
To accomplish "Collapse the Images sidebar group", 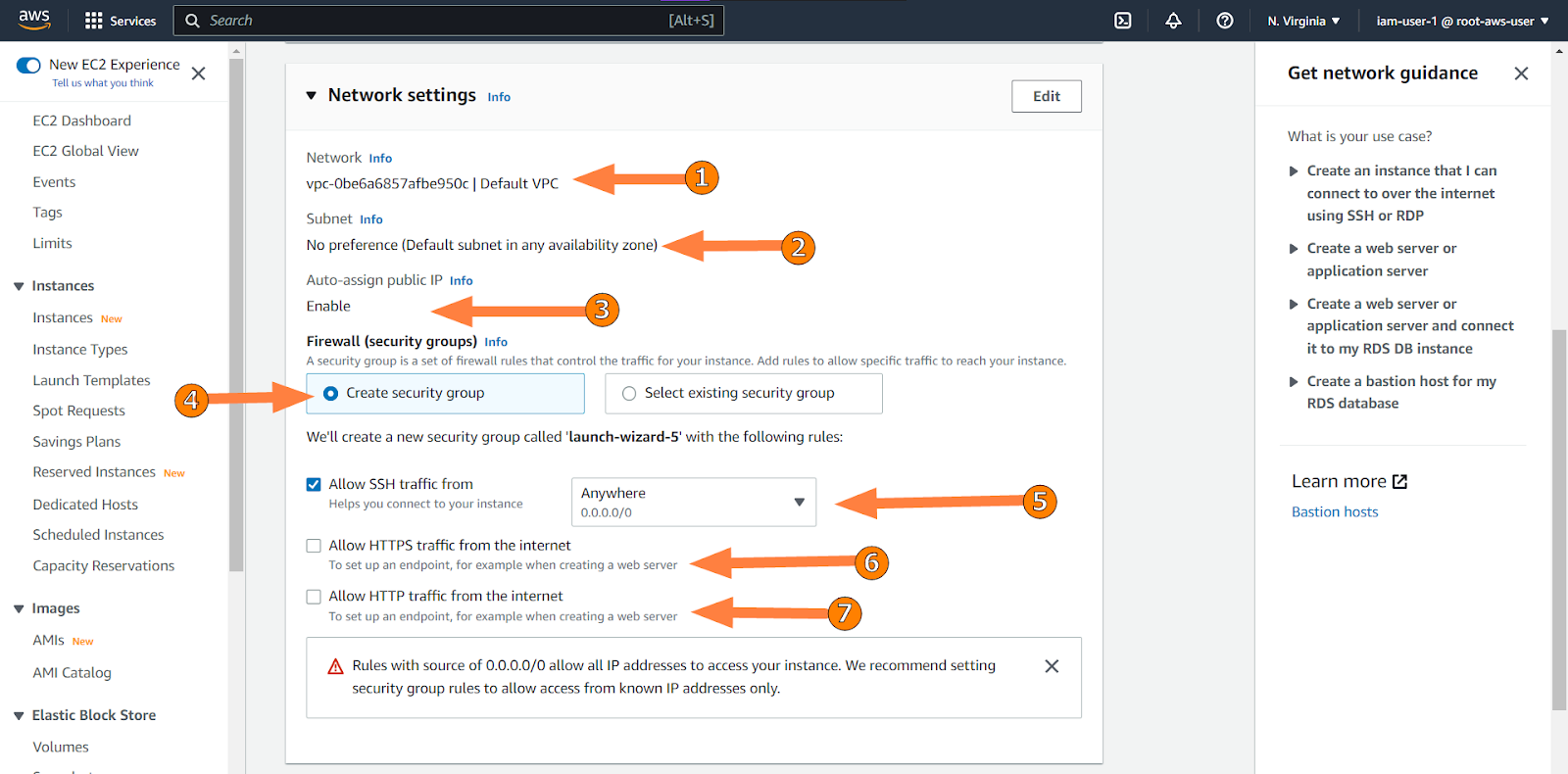I will (19, 608).
